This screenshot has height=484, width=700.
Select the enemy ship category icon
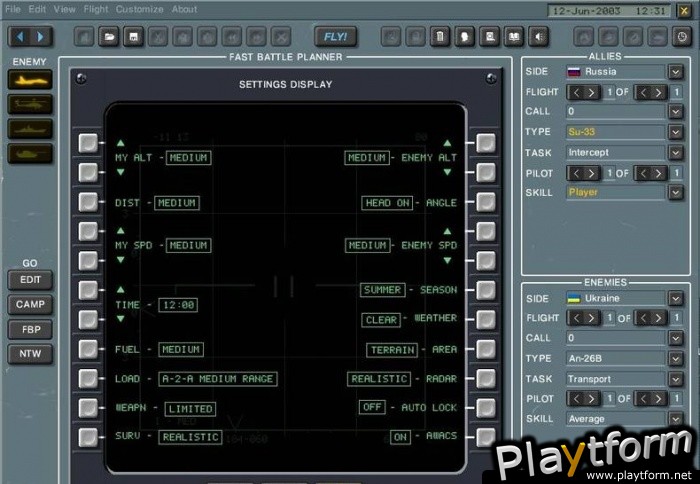coord(30,129)
